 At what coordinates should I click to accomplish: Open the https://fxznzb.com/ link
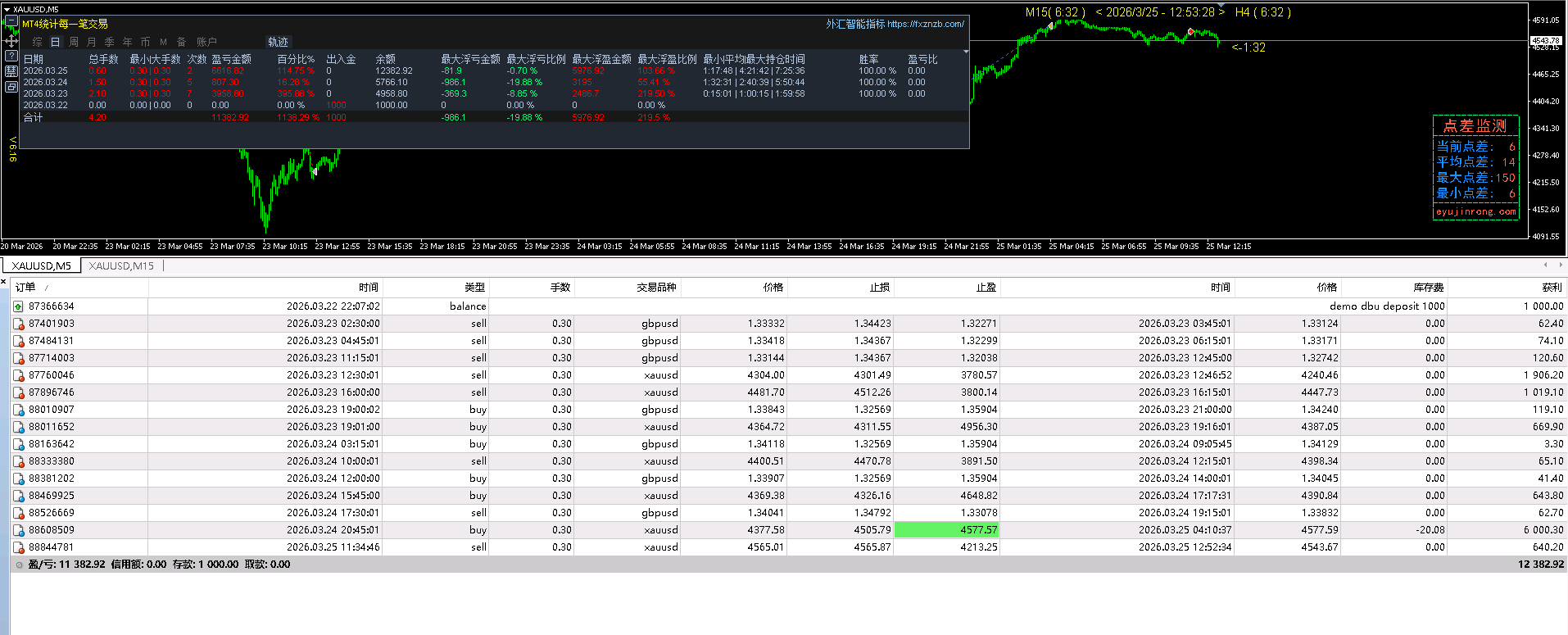coord(926,24)
